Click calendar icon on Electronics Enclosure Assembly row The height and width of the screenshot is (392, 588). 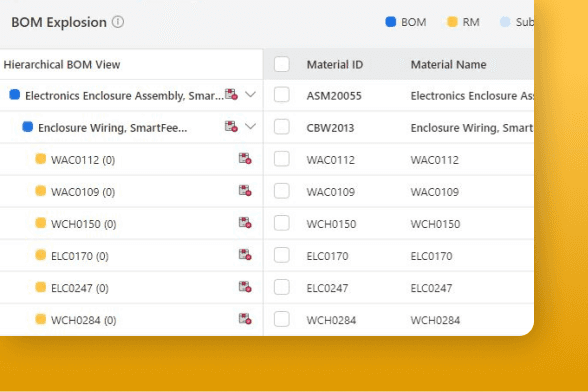(231, 94)
